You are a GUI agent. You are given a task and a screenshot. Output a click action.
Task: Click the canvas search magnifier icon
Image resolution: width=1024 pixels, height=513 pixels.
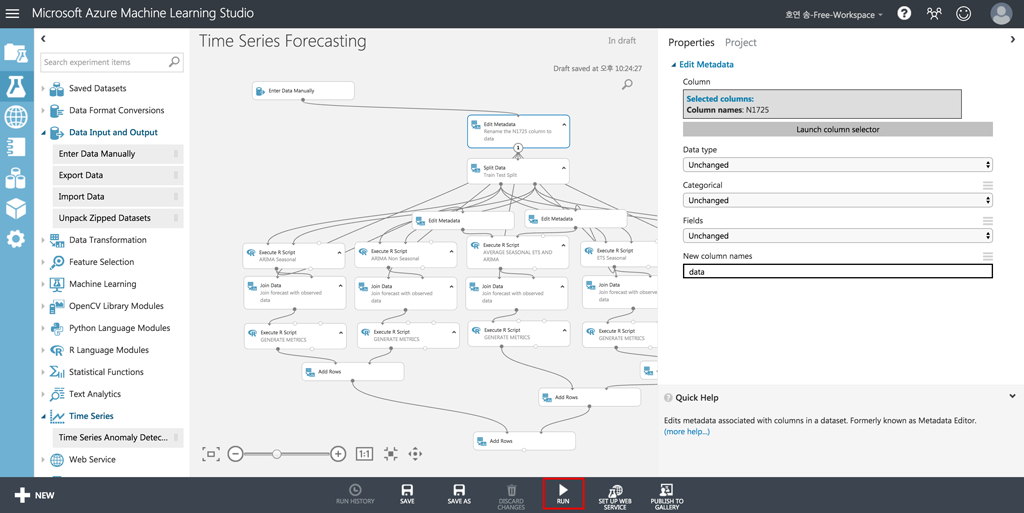(627, 84)
